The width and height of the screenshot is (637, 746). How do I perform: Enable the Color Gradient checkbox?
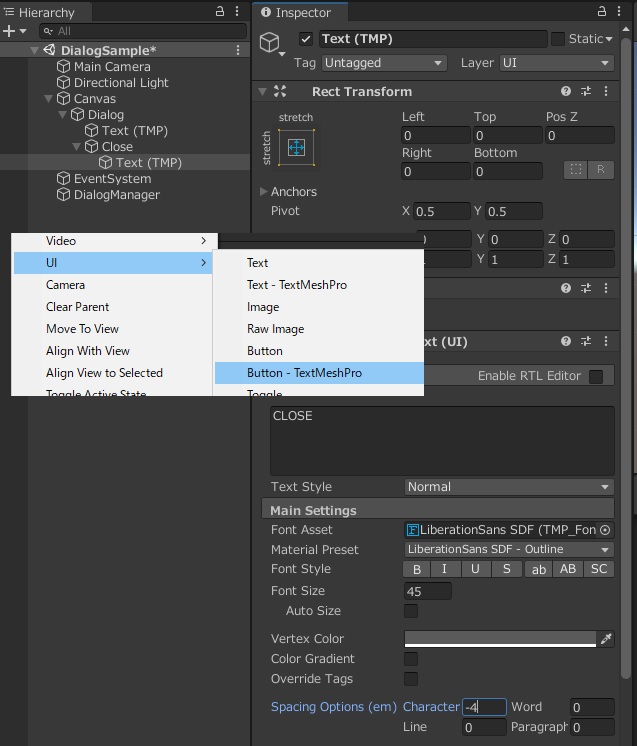[411, 659]
